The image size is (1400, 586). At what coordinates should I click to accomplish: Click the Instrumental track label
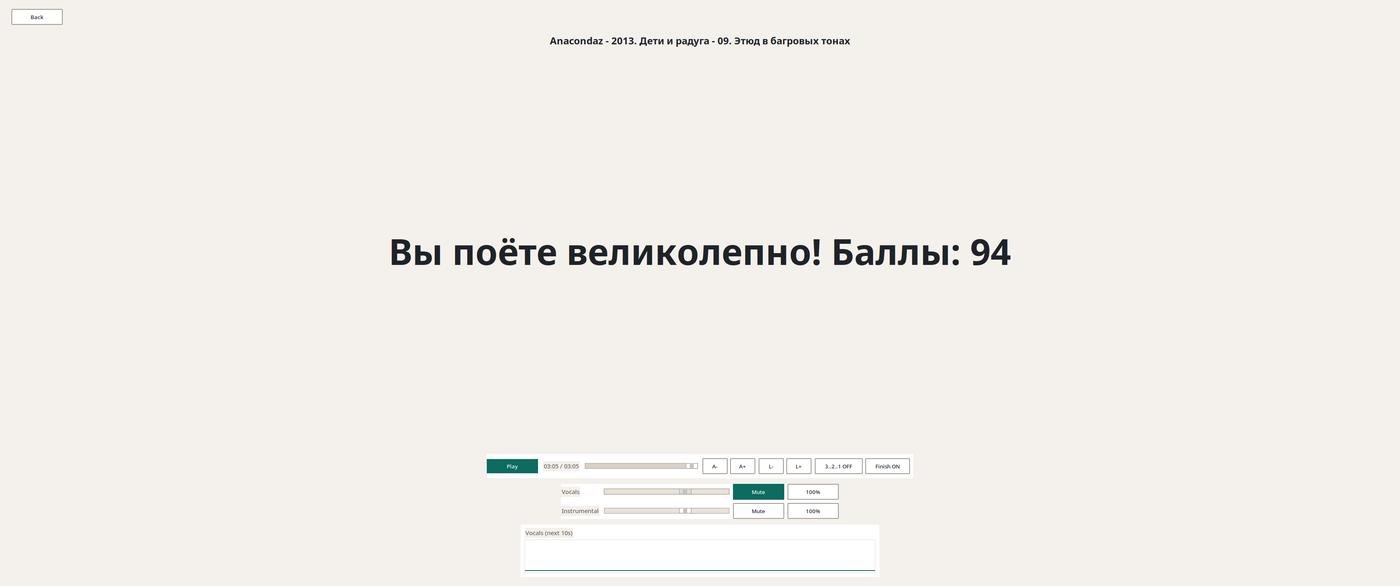click(580, 511)
